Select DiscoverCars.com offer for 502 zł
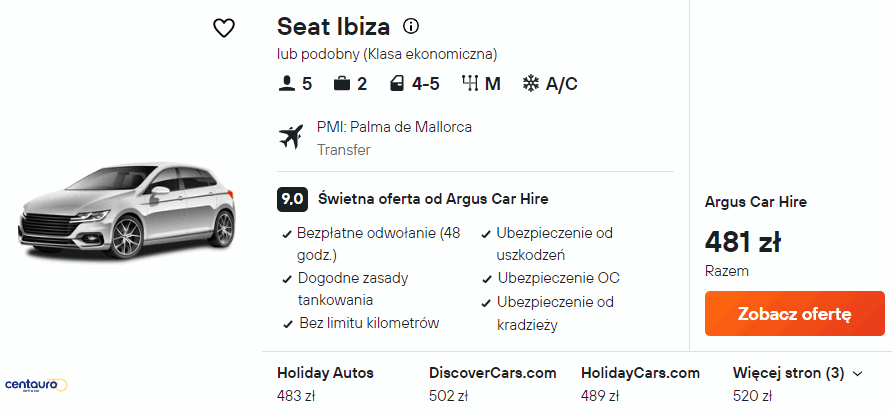The width and height of the screenshot is (892, 411). (492, 383)
